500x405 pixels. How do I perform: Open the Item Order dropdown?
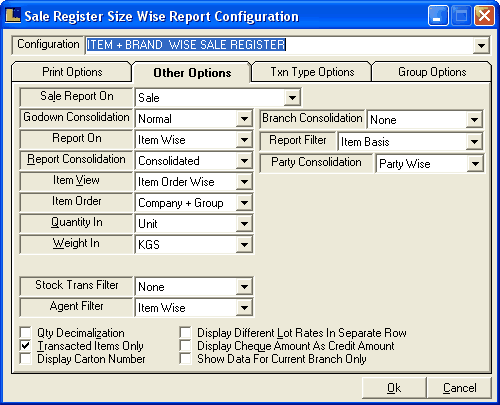[x=244, y=203]
